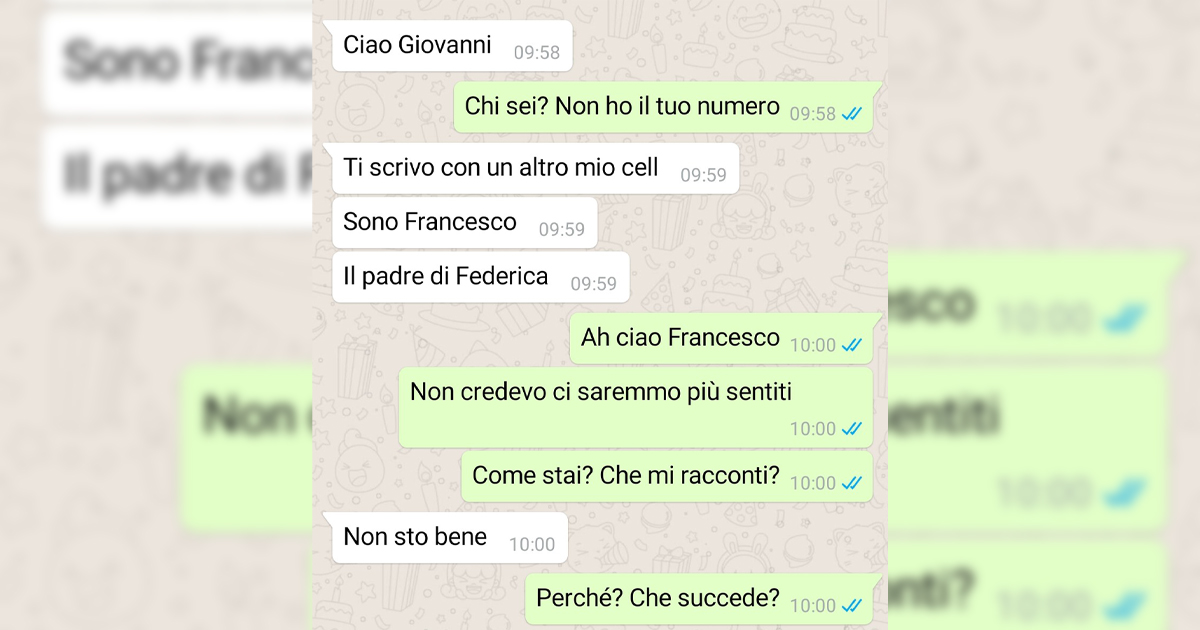Tap the 'Come stai? Che mi racconti?' message
Screen dimensions: 1200x630
pyautogui.click(x=667, y=476)
